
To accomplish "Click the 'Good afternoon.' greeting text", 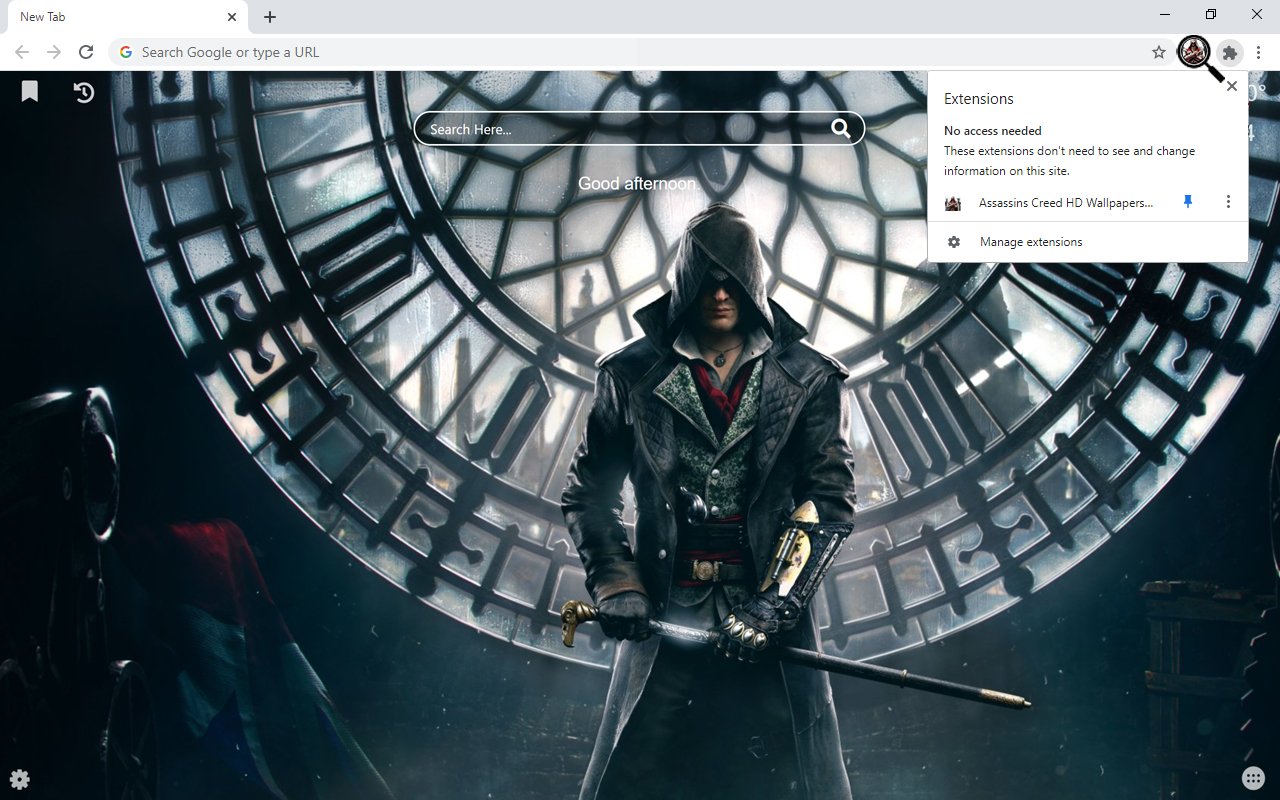I will tap(640, 184).
